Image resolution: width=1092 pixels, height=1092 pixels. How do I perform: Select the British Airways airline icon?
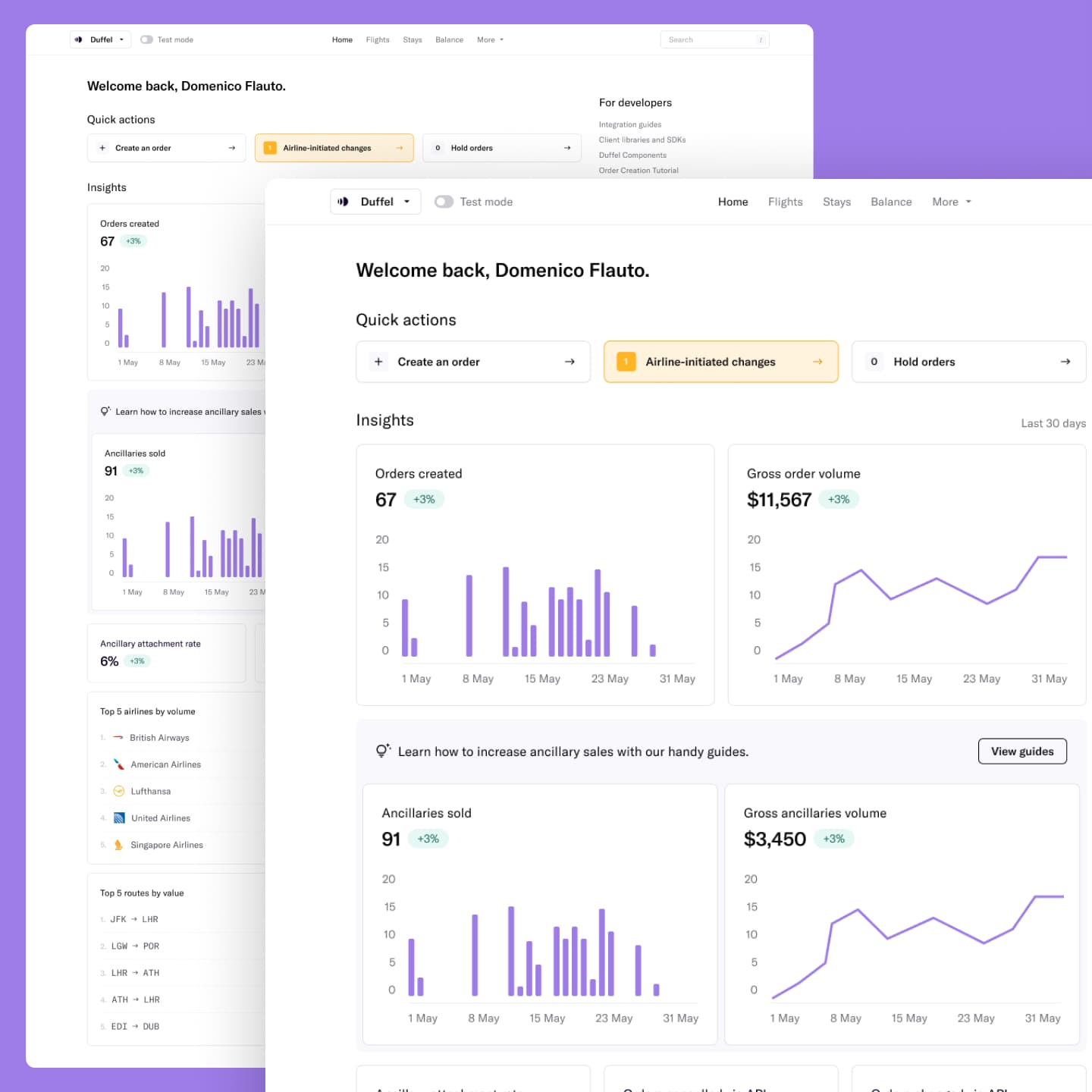(118, 737)
